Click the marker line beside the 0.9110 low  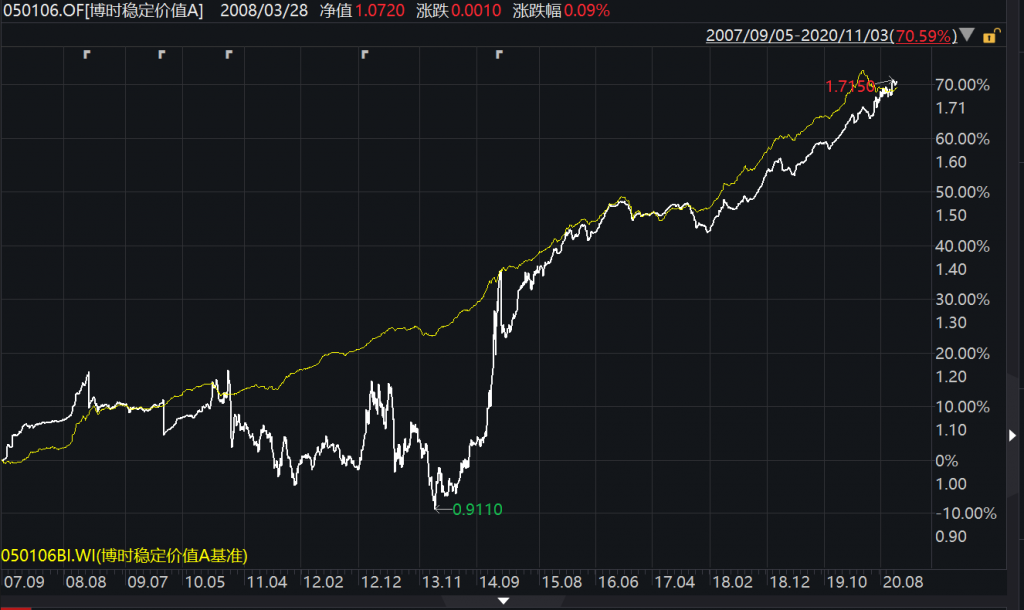[x=443, y=509]
